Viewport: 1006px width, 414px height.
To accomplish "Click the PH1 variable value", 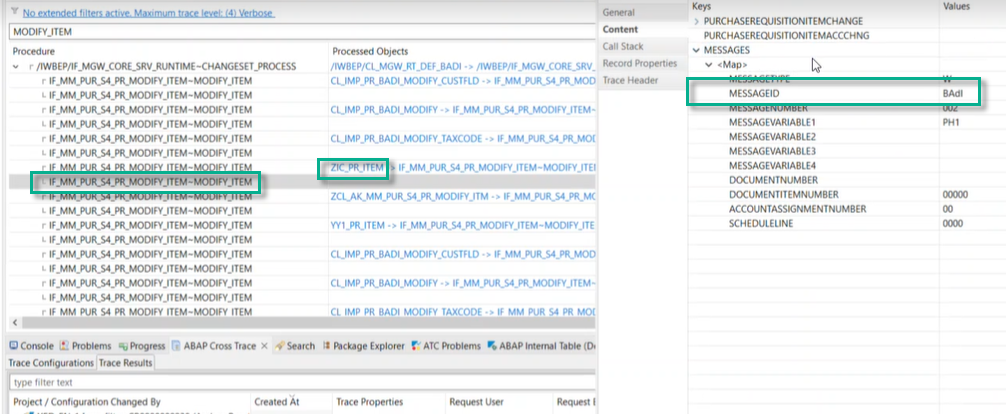I will tap(950, 122).
